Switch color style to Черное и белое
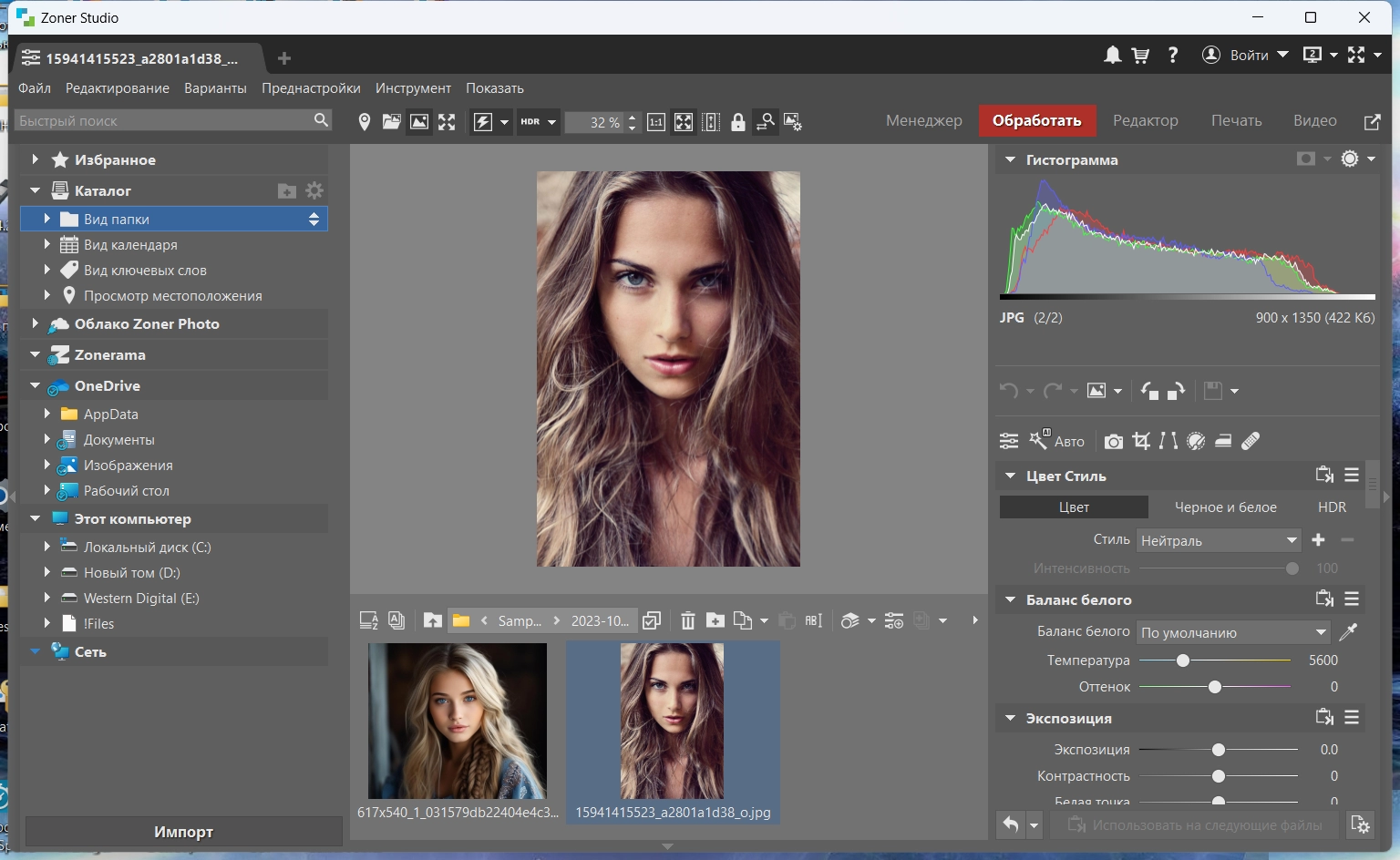The height and width of the screenshot is (860, 1400). point(1225,507)
